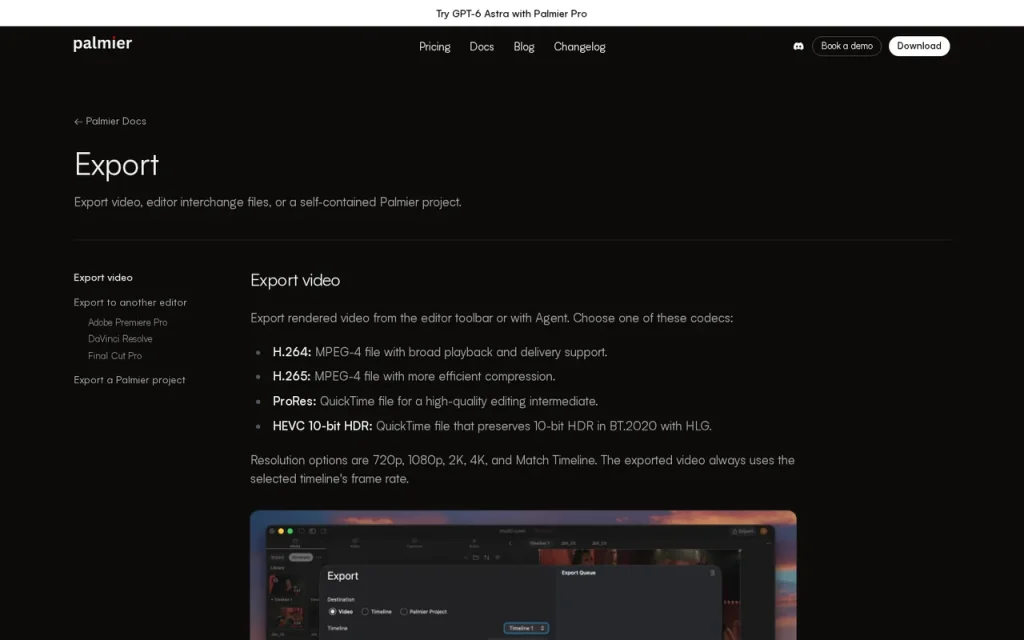Click the Export button in screenshot toolbar

pos(743,532)
